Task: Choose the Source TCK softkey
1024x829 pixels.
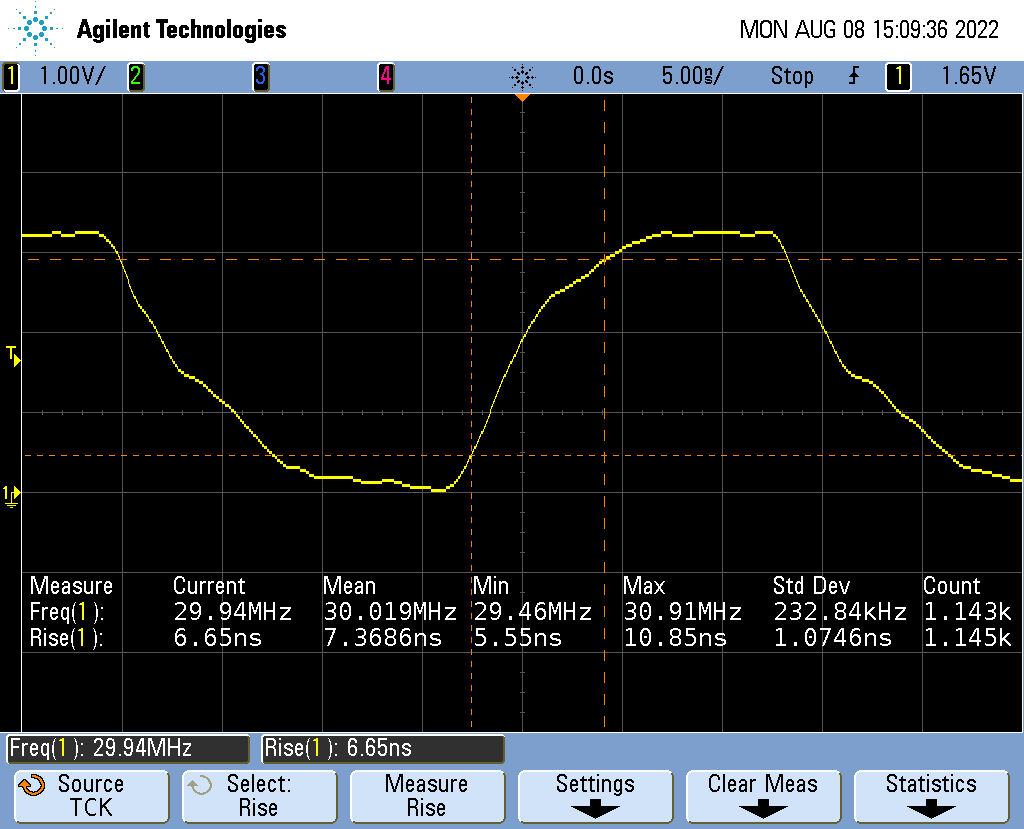Action: tap(90, 795)
